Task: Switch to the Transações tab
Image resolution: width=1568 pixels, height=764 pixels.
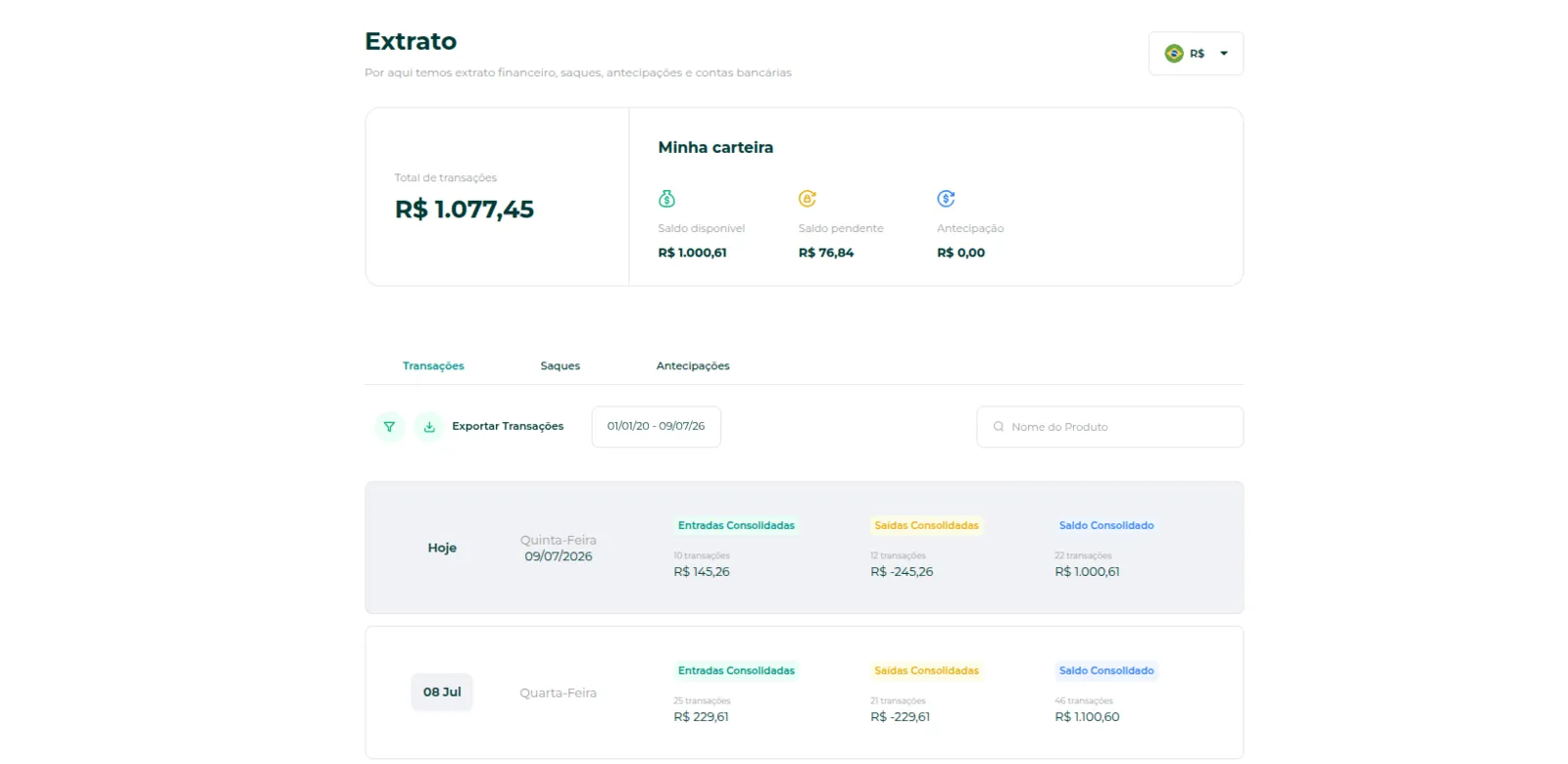Action: click(x=433, y=366)
